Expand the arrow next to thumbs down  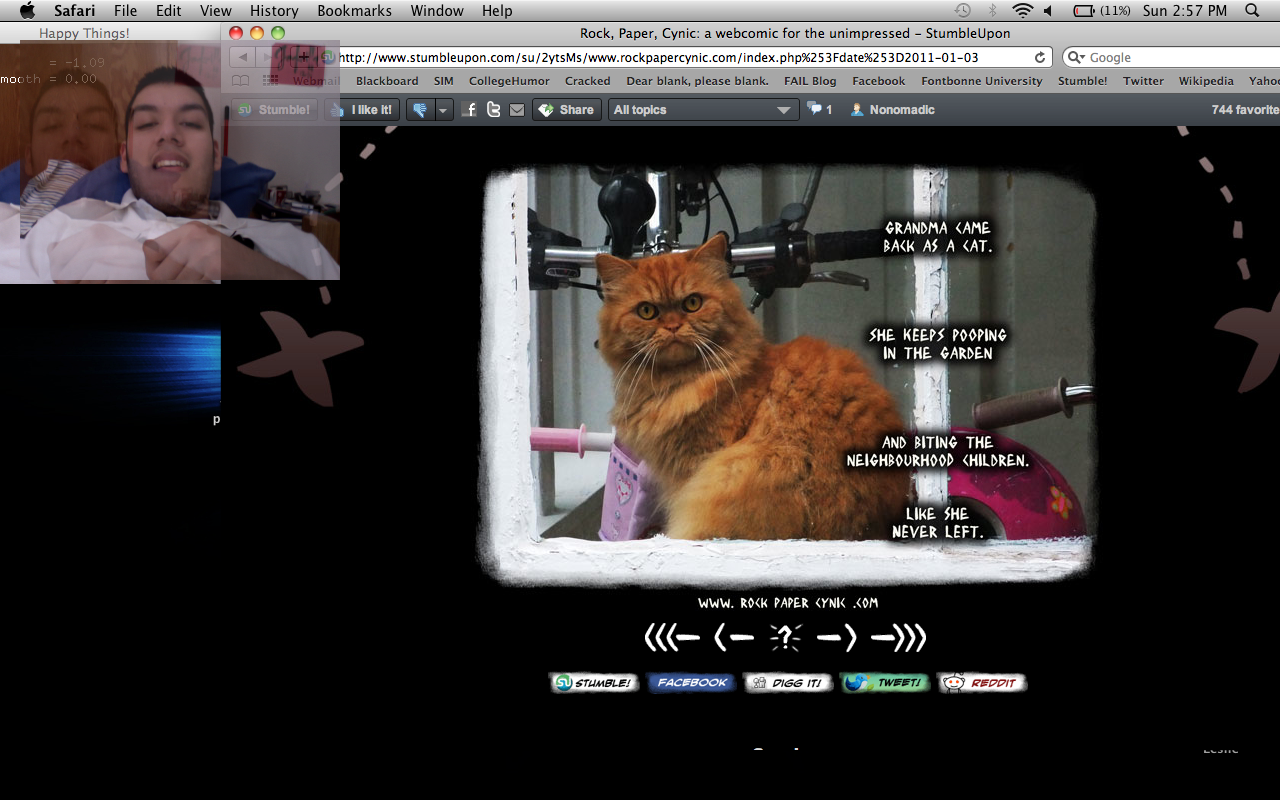(x=444, y=110)
